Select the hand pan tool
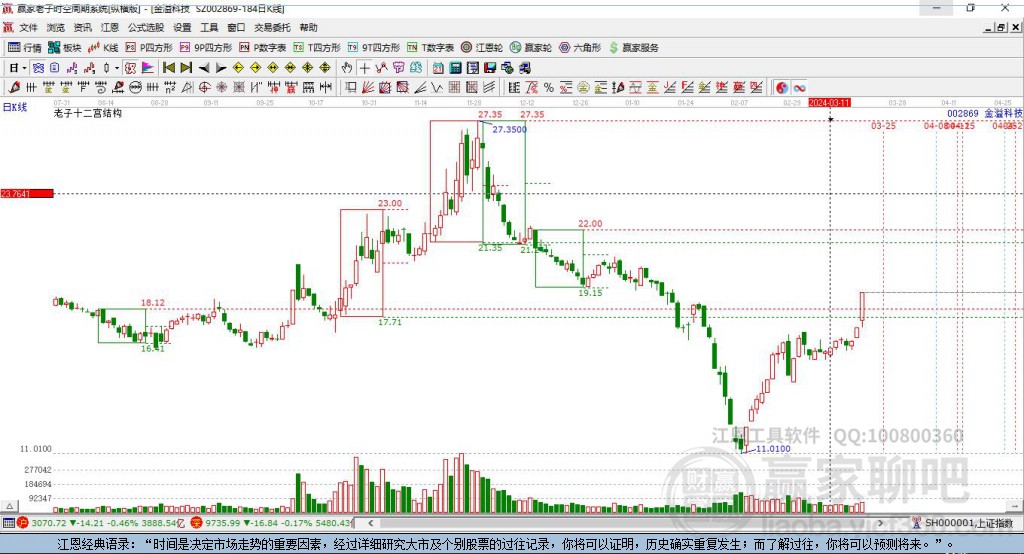The width and height of the screenshot is (1024, 554). click(346, 68)
